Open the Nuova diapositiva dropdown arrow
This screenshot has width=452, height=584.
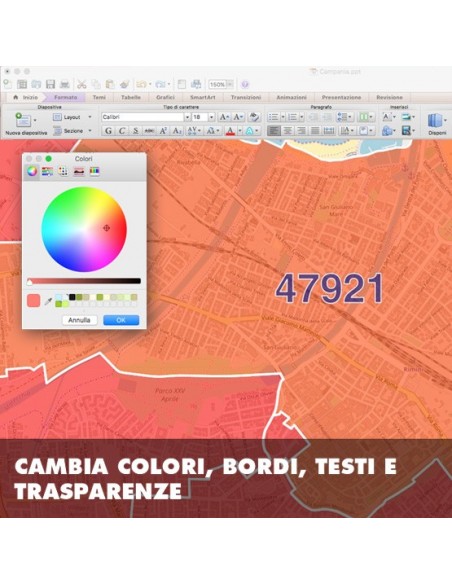(35, 120)
